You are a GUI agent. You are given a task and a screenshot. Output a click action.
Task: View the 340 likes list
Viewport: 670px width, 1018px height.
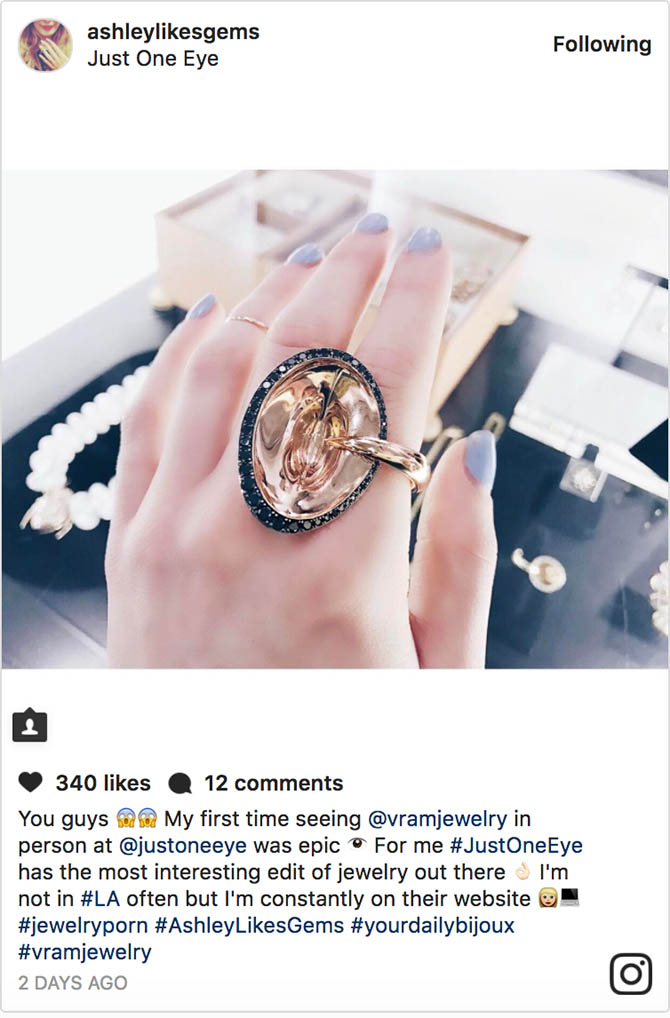pos(103,783)
